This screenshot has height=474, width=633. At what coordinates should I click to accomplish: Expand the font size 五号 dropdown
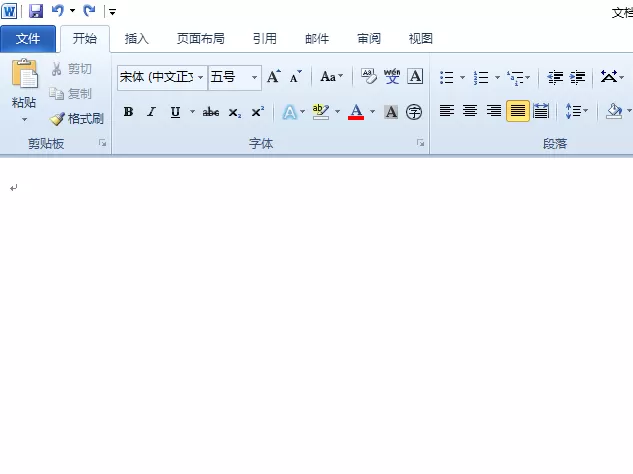coord(254,77)
